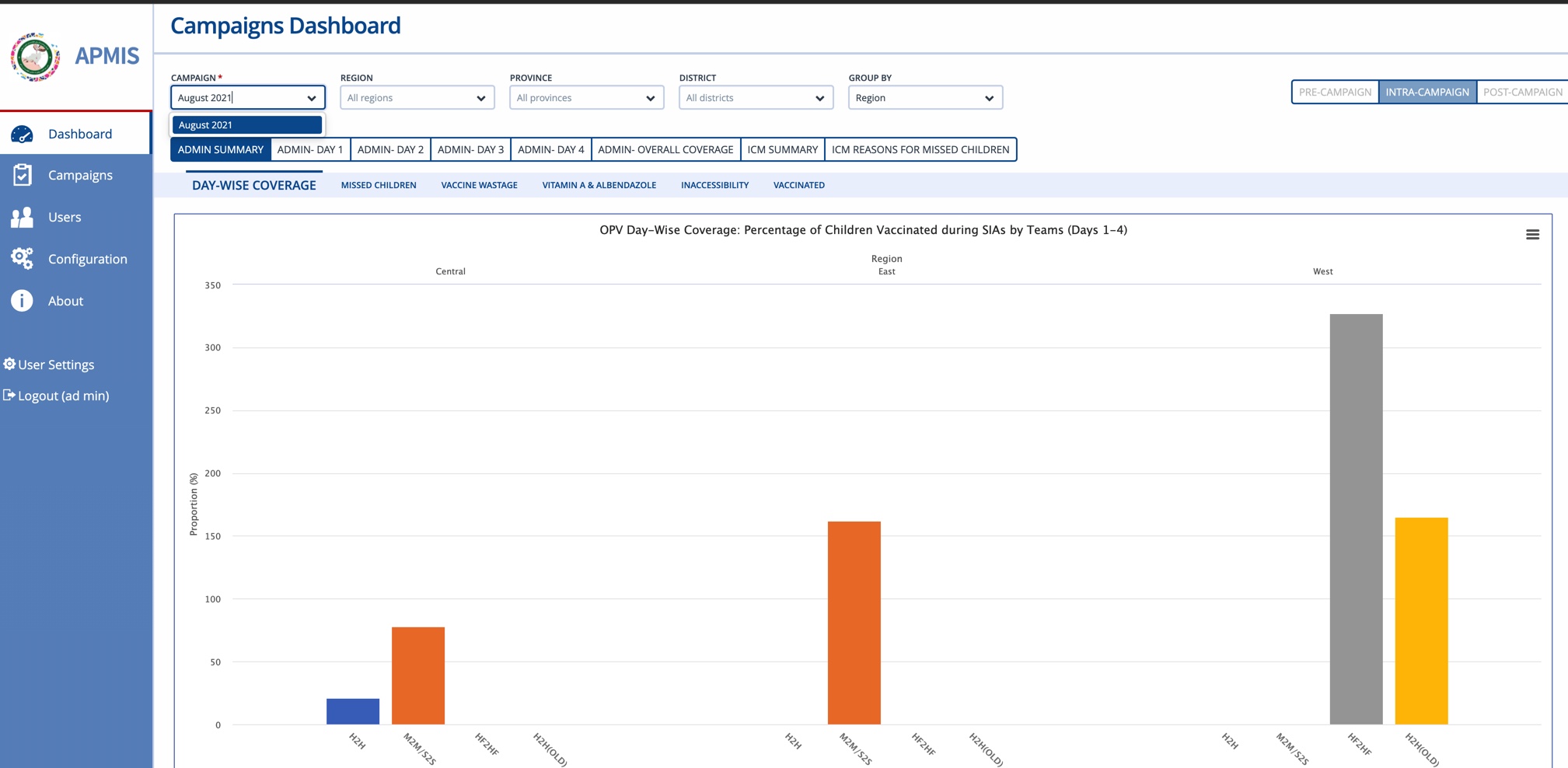Switch to the ADMIN- DAY 2 tab
Image resolution: width=1568 pixels, height=768 pixels.
(391, 149)
